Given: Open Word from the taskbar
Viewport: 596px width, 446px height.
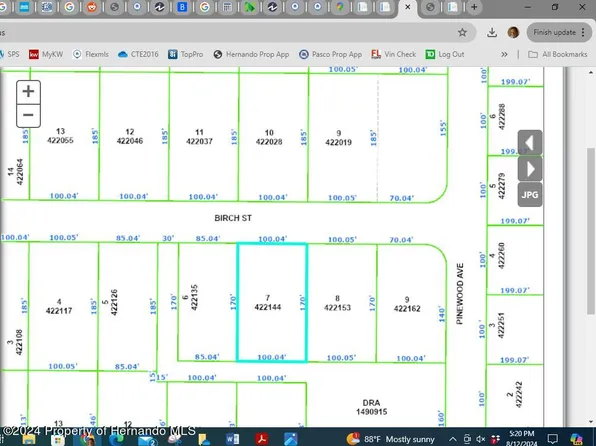Looking at the screenshot, I should tap(232, 439).
